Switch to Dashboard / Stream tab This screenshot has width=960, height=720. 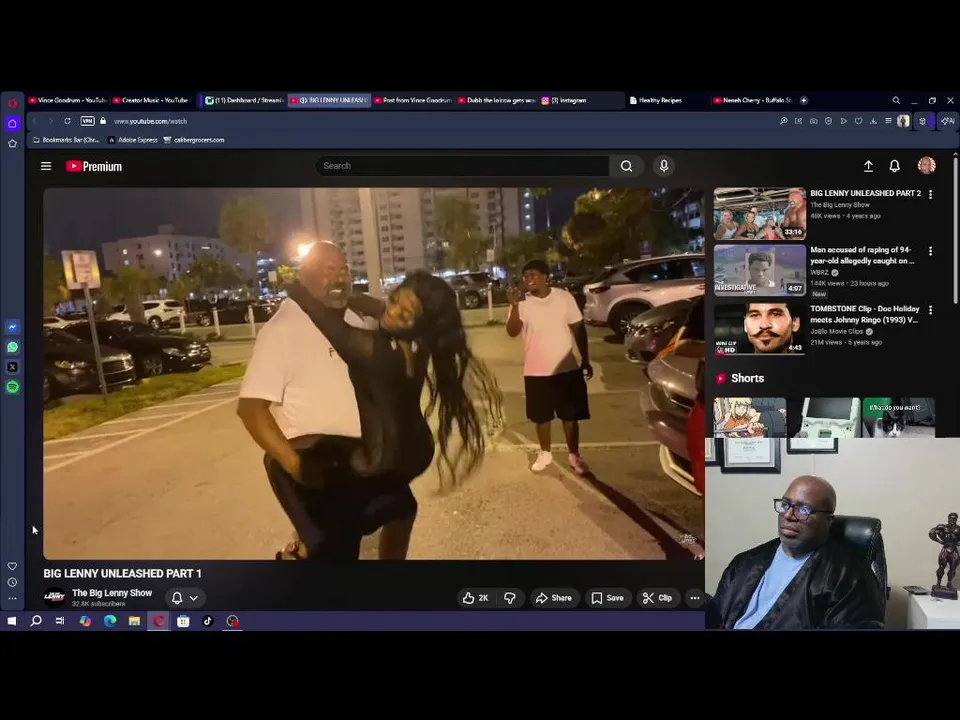point(244,100)
